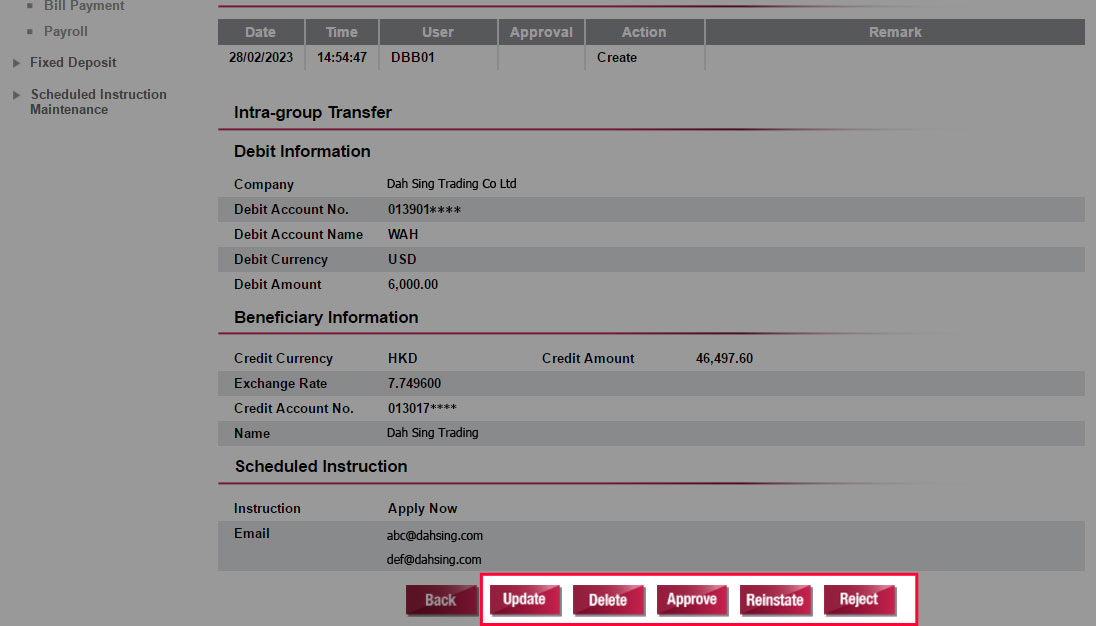The height and width of the screenshot is (626, 1096).
Task: Select credit amount 46,497.60
Action: pos(724,358)
